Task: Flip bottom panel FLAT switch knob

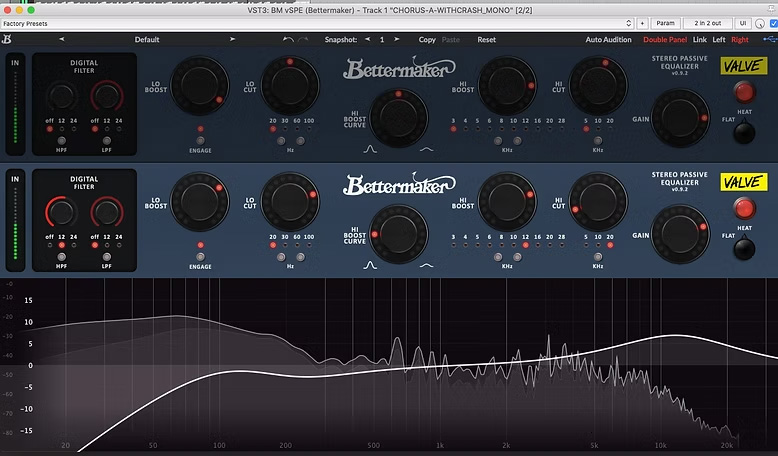Action: click(744, 249)
